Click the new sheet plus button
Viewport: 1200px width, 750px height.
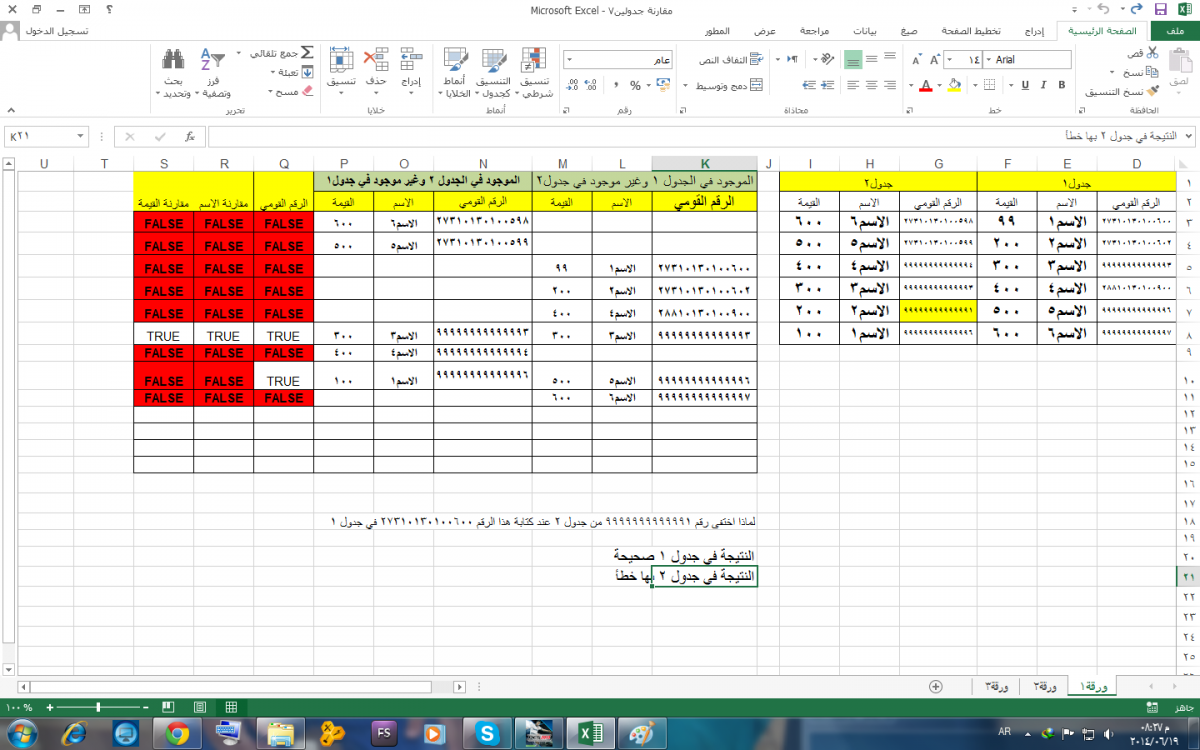pyautogui.click(x=936, y=686)
